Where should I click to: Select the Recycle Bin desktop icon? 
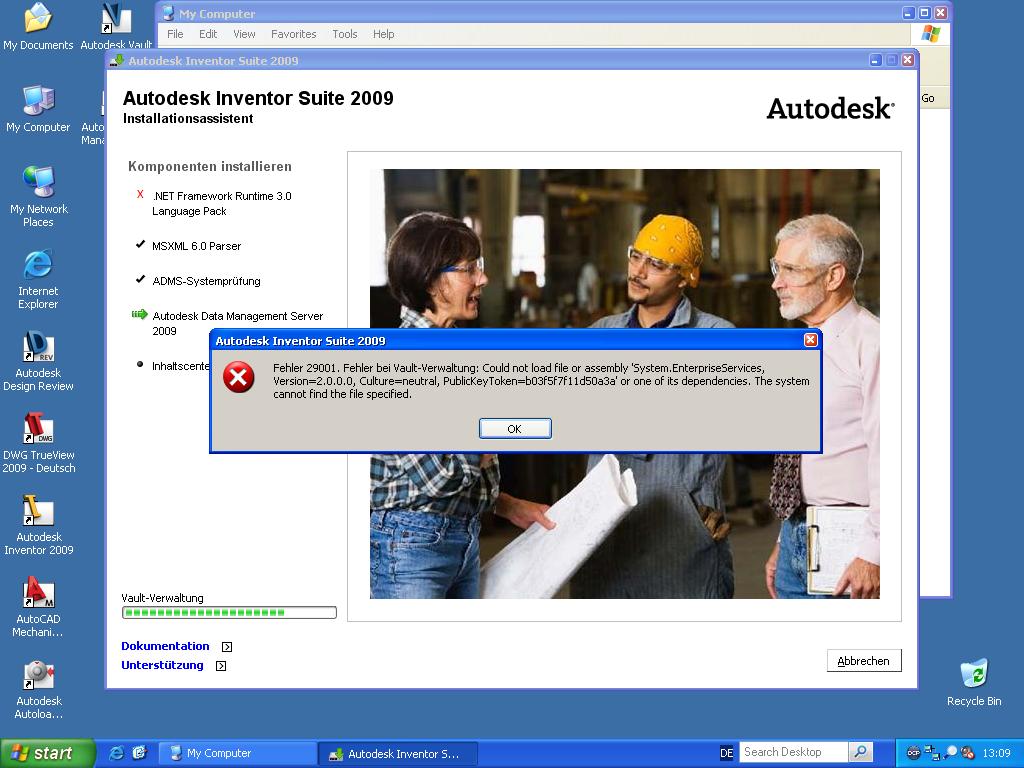click(974, 682)
